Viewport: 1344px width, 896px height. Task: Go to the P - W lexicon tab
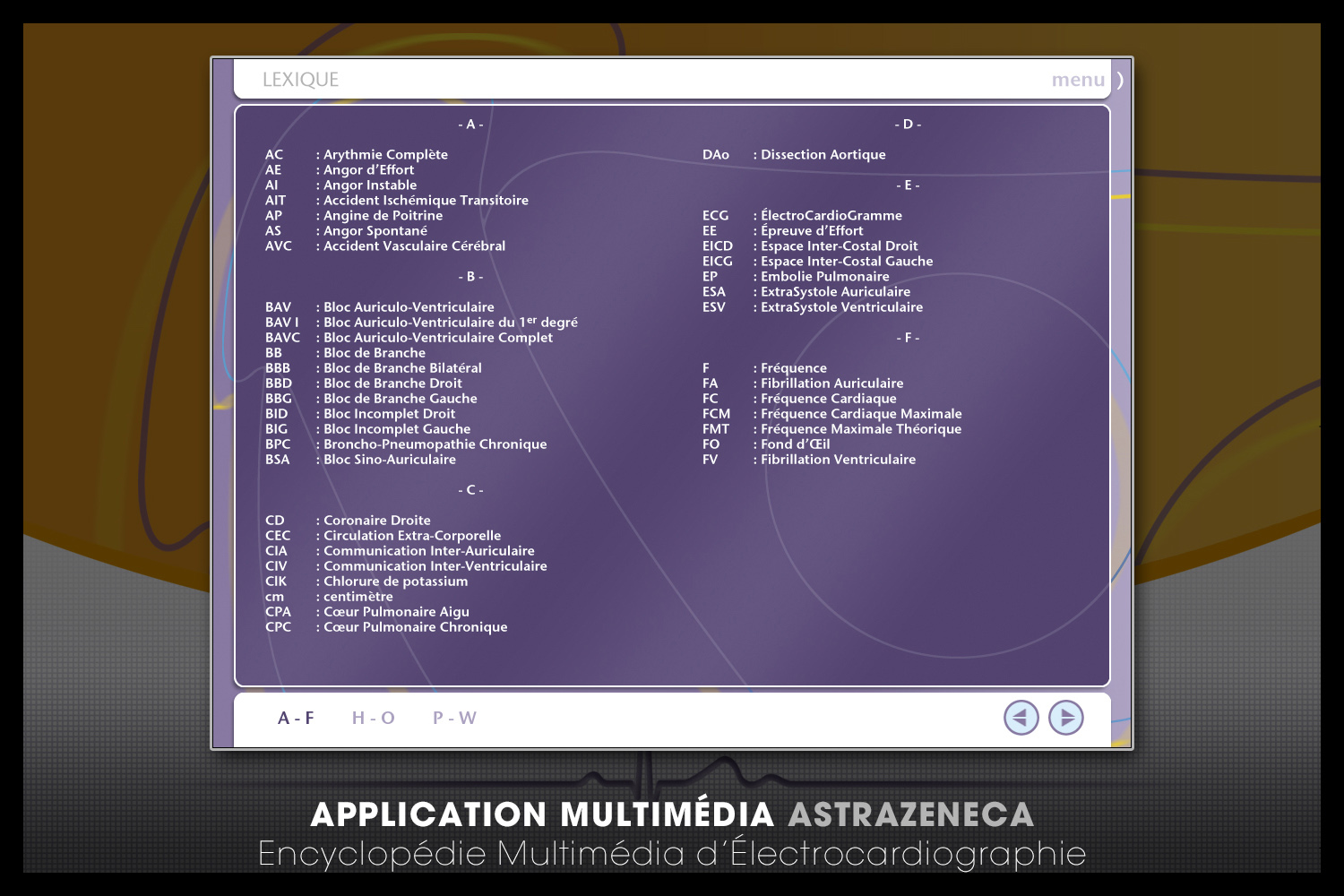(454, 718)
